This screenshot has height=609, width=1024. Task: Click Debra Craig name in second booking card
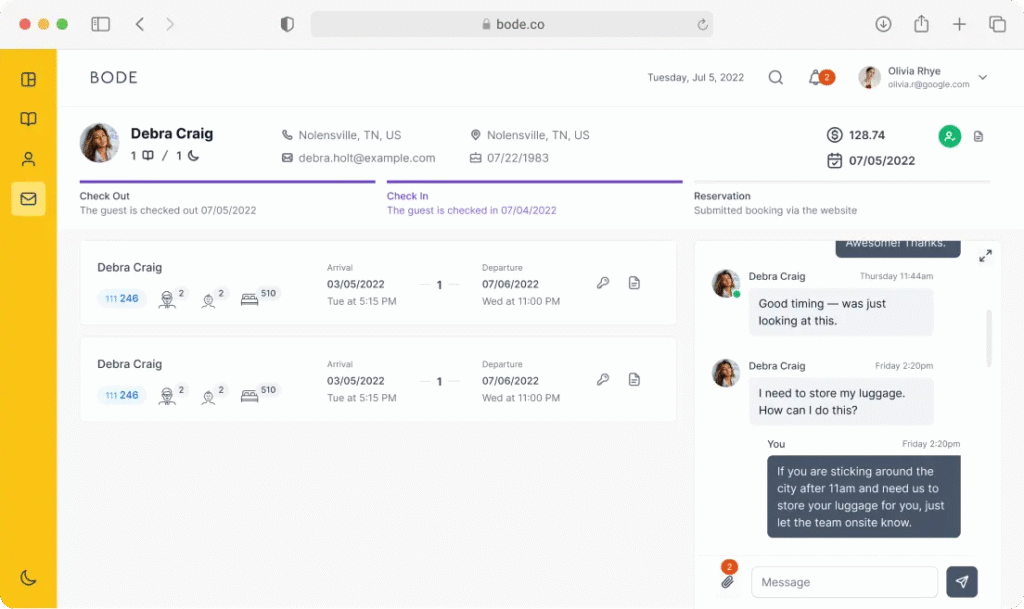pyautogui.click(x=129, y=364)
